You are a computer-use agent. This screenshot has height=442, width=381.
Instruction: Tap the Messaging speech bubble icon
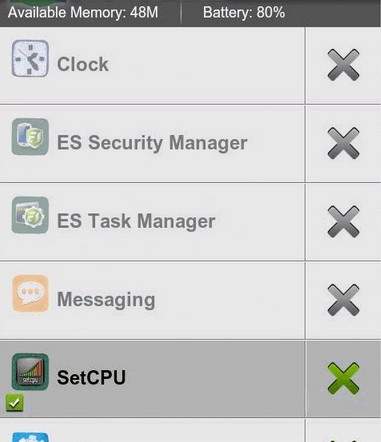(30, 294)
